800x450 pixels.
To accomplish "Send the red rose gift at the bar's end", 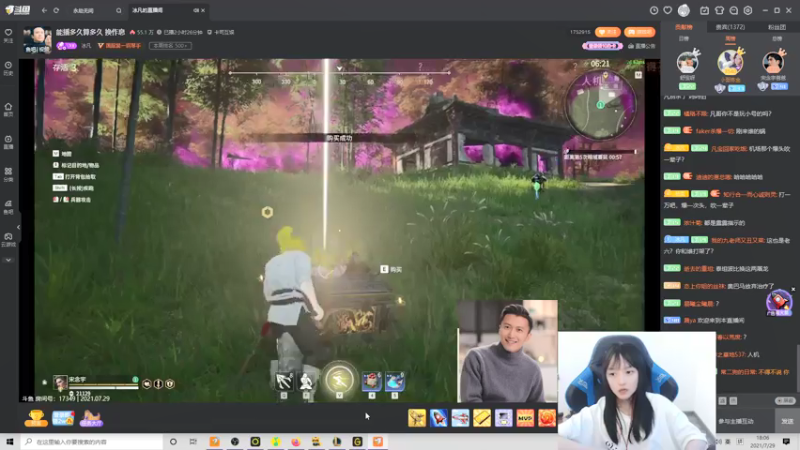I will point(547,418).
